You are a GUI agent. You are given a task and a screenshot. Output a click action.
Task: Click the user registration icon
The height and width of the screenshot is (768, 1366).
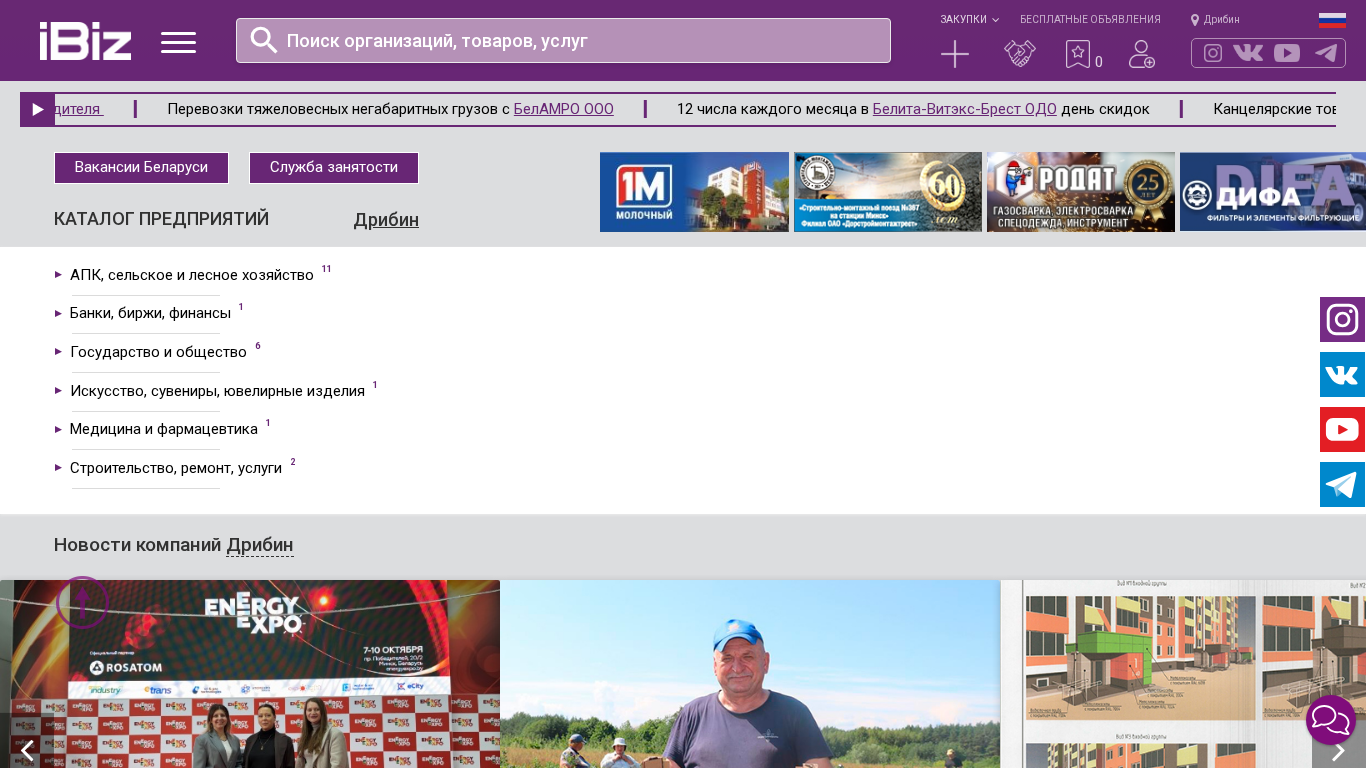pos(1142,54)
